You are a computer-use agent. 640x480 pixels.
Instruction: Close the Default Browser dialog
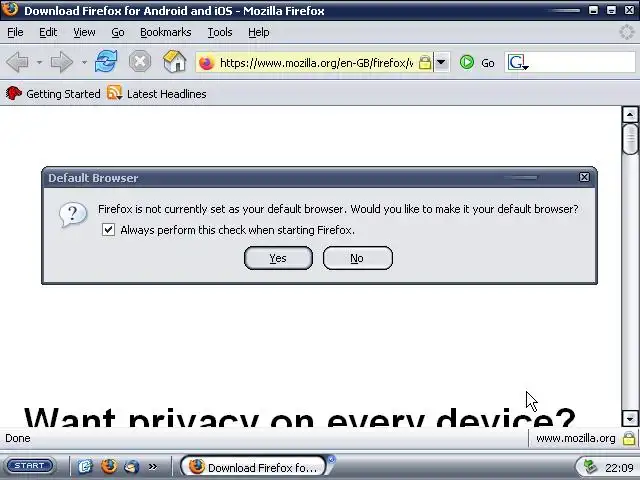pos(584,177)
